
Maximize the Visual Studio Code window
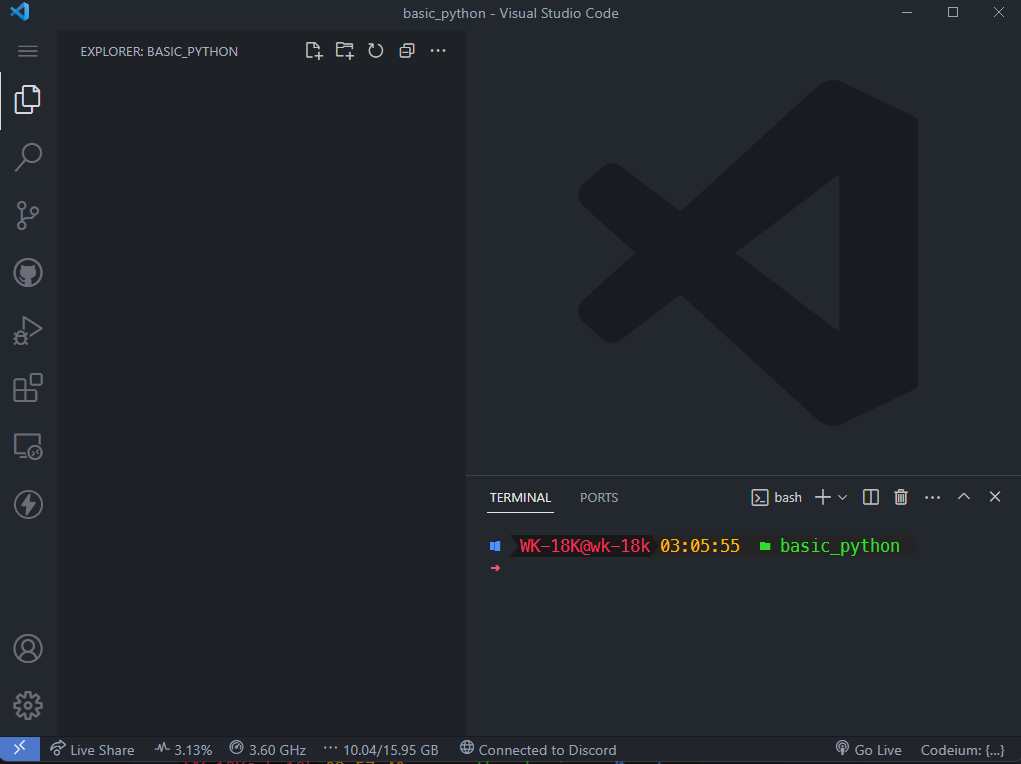click(x=953, y=12)
